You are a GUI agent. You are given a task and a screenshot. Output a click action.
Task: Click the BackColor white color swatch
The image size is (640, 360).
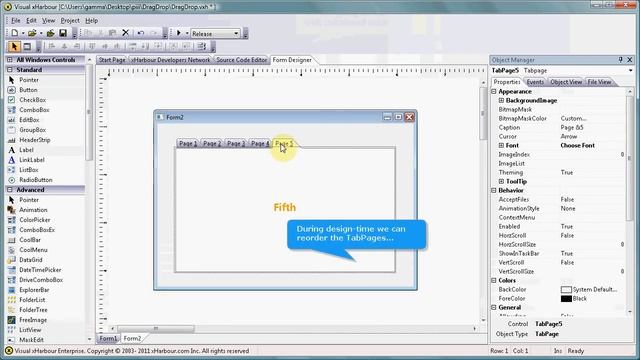coord(566,289)
